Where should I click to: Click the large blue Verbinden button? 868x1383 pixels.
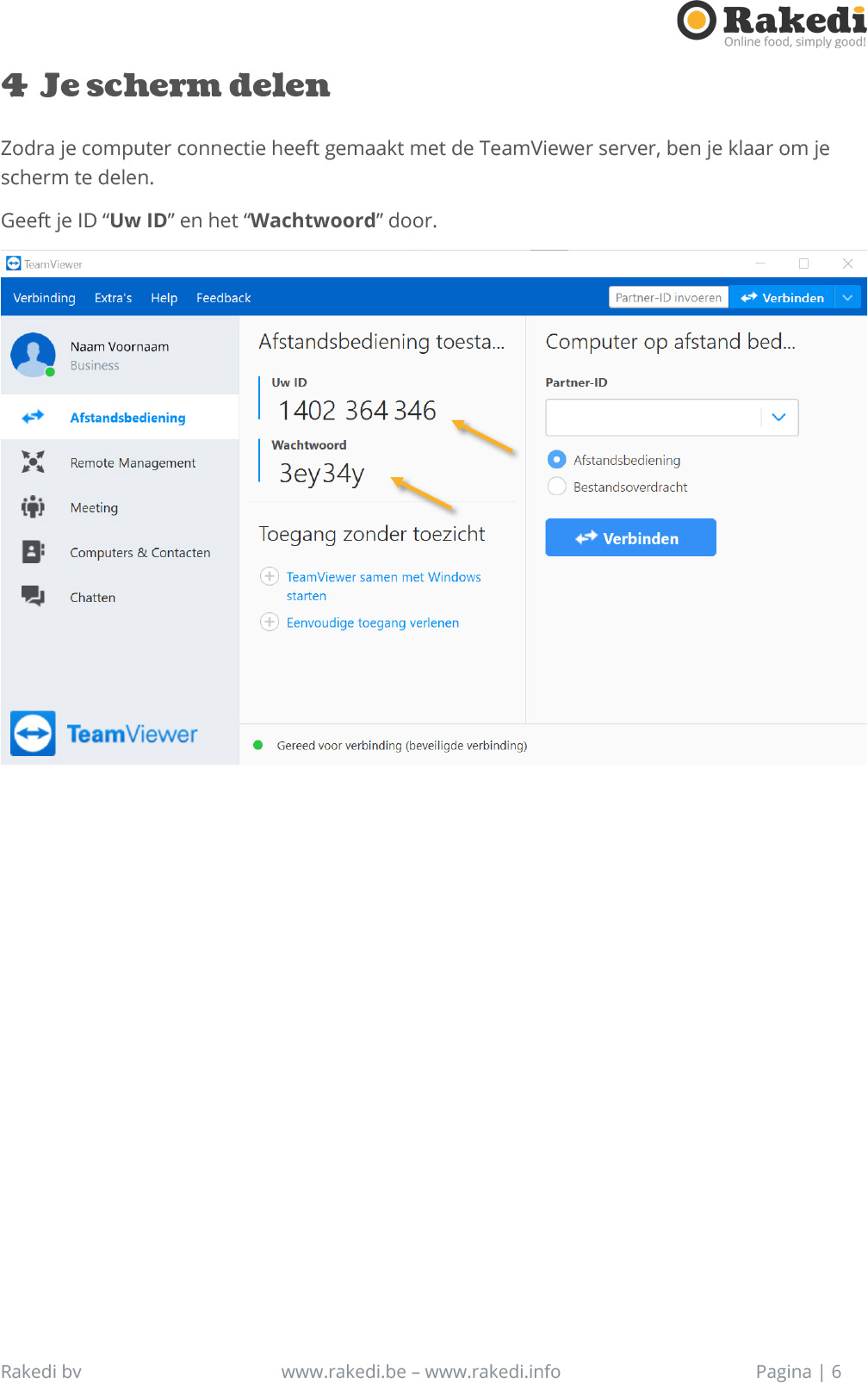630,537
